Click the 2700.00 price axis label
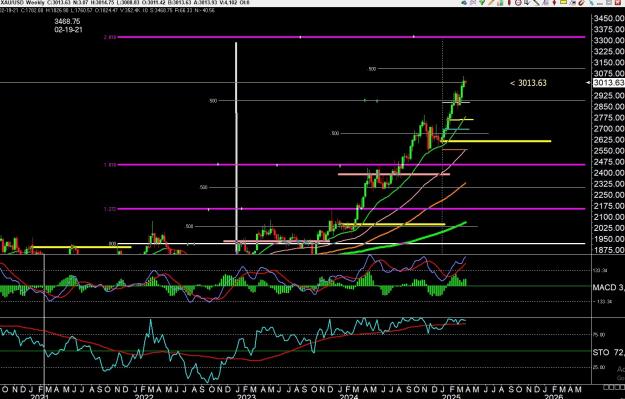This screenshot has width=625, height=399. coord(609,129)
